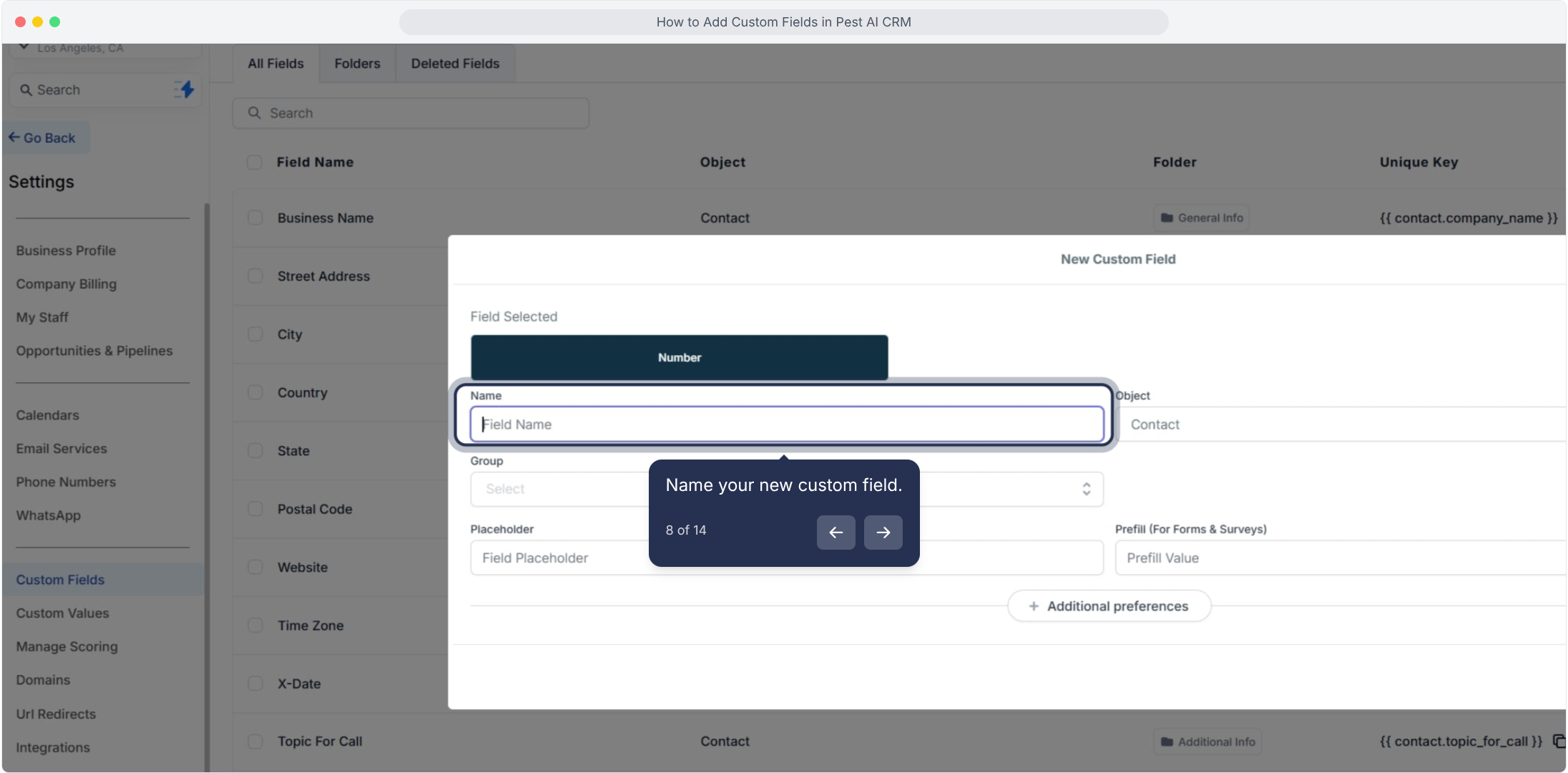Open Email Services settings
1568x773 pixels.
click(62, 449)
